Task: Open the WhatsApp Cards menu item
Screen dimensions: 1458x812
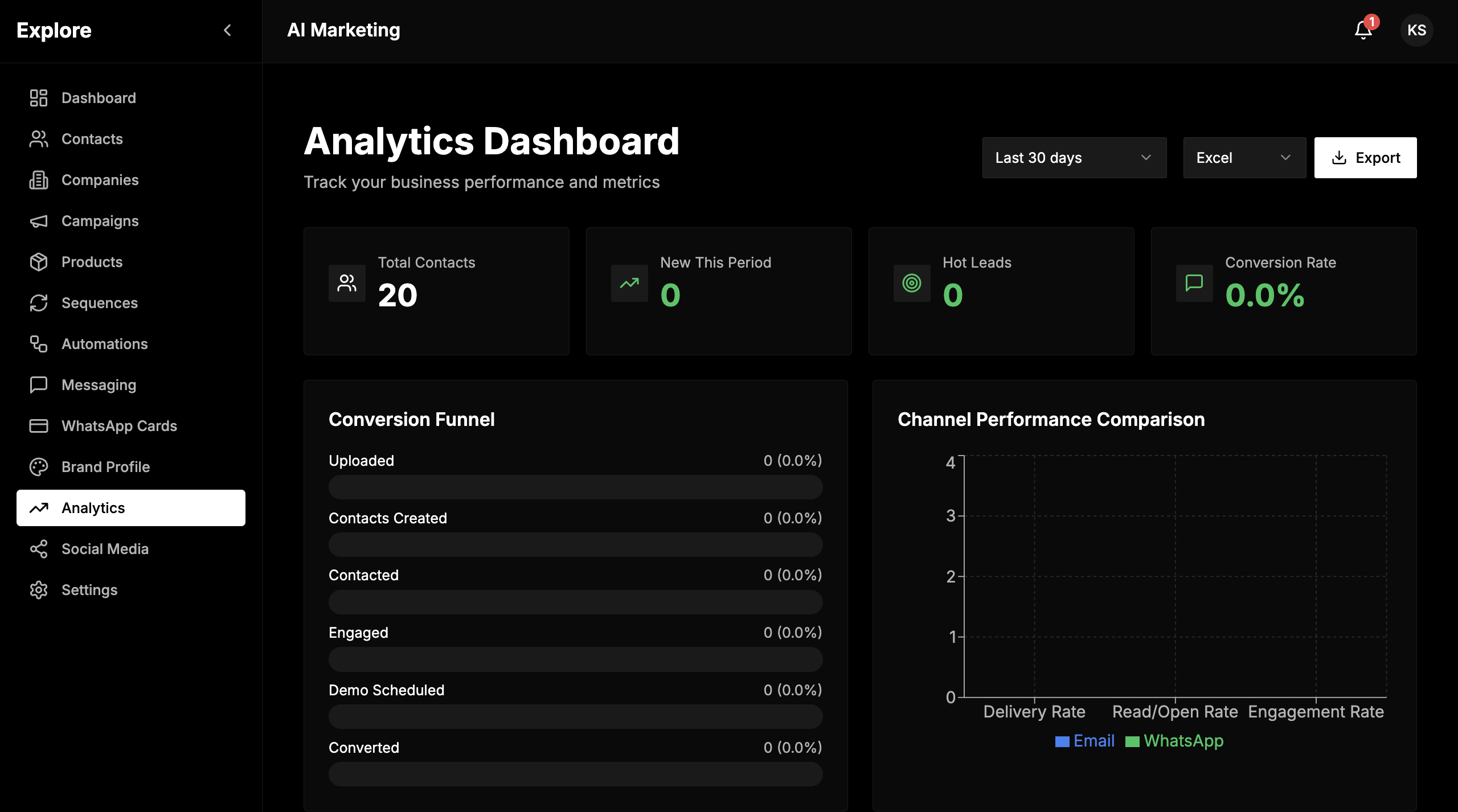Action: [119, 426]
